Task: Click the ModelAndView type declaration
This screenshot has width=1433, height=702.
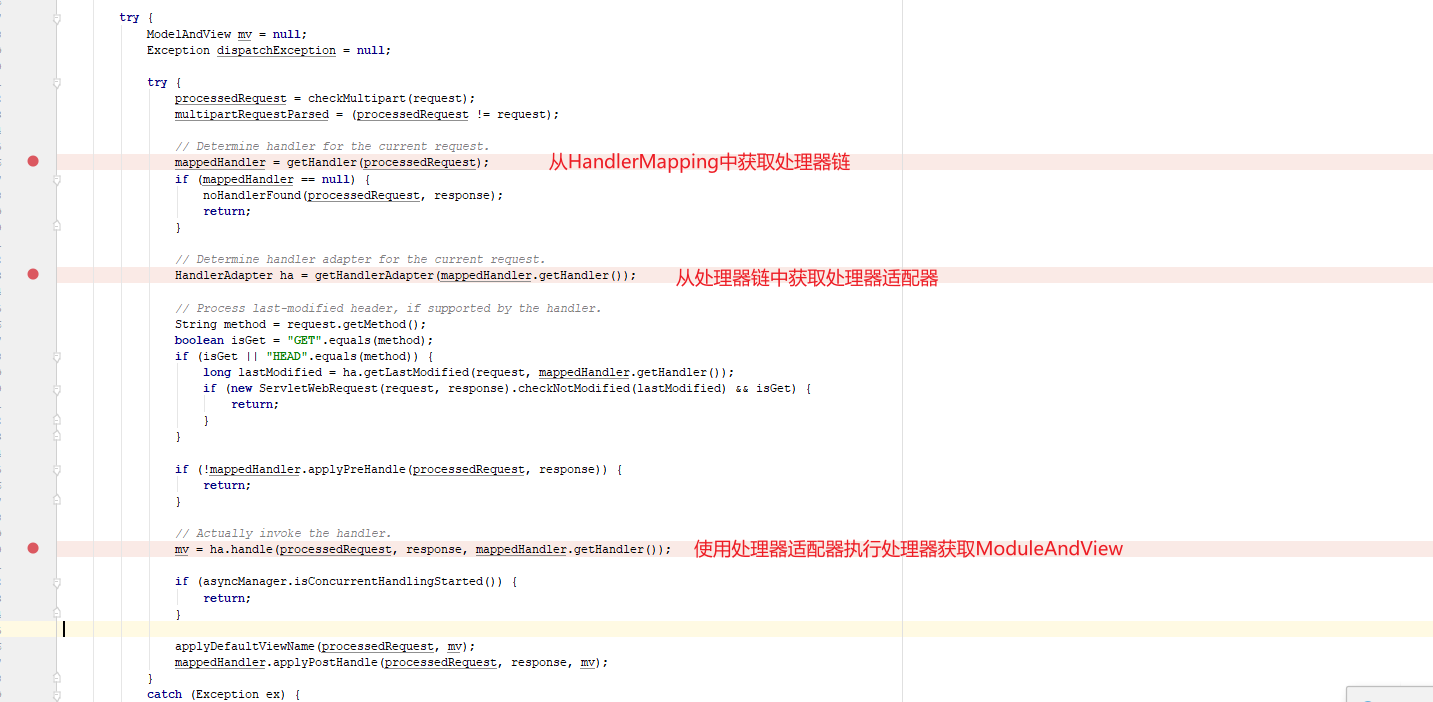Action: click(188, 33)
